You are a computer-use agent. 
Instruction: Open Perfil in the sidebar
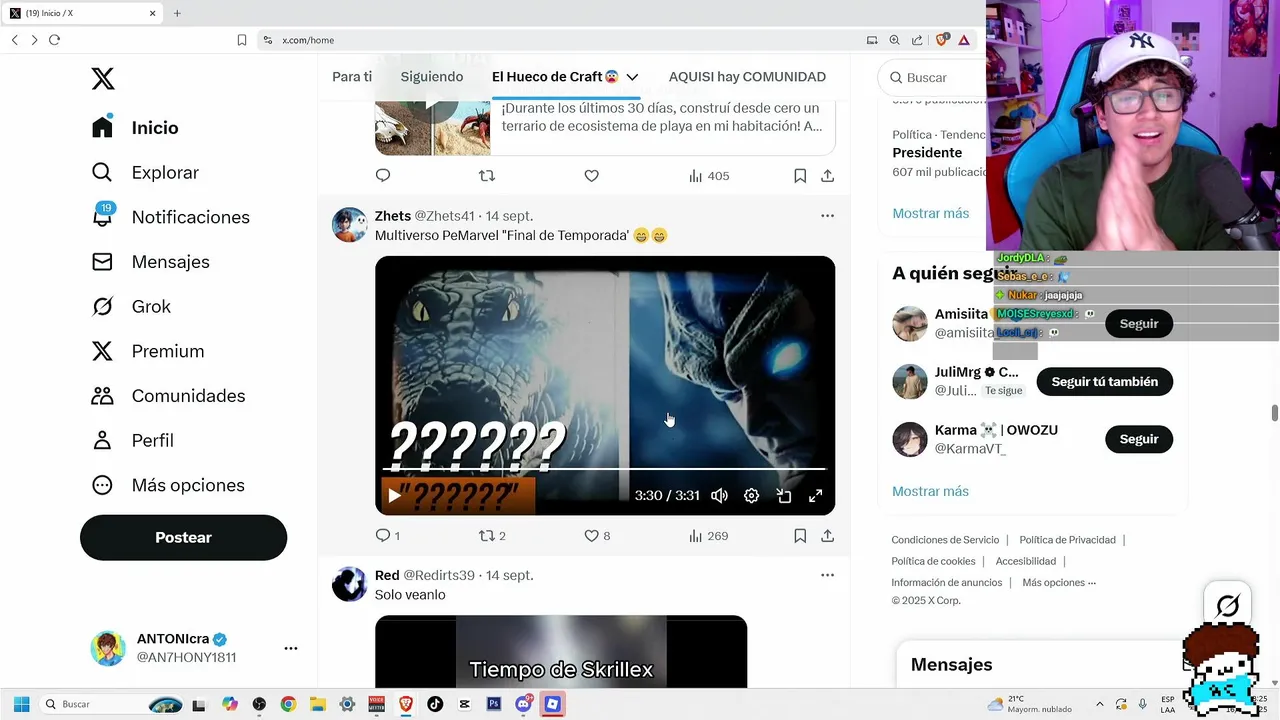tap(132, 440)
